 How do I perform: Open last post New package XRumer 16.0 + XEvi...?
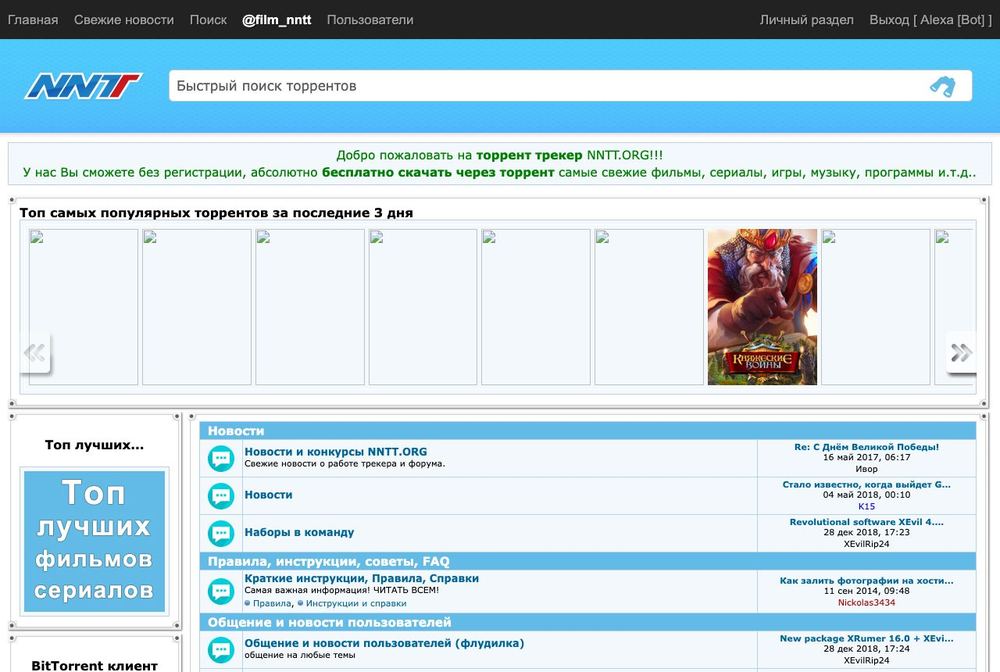866,638
